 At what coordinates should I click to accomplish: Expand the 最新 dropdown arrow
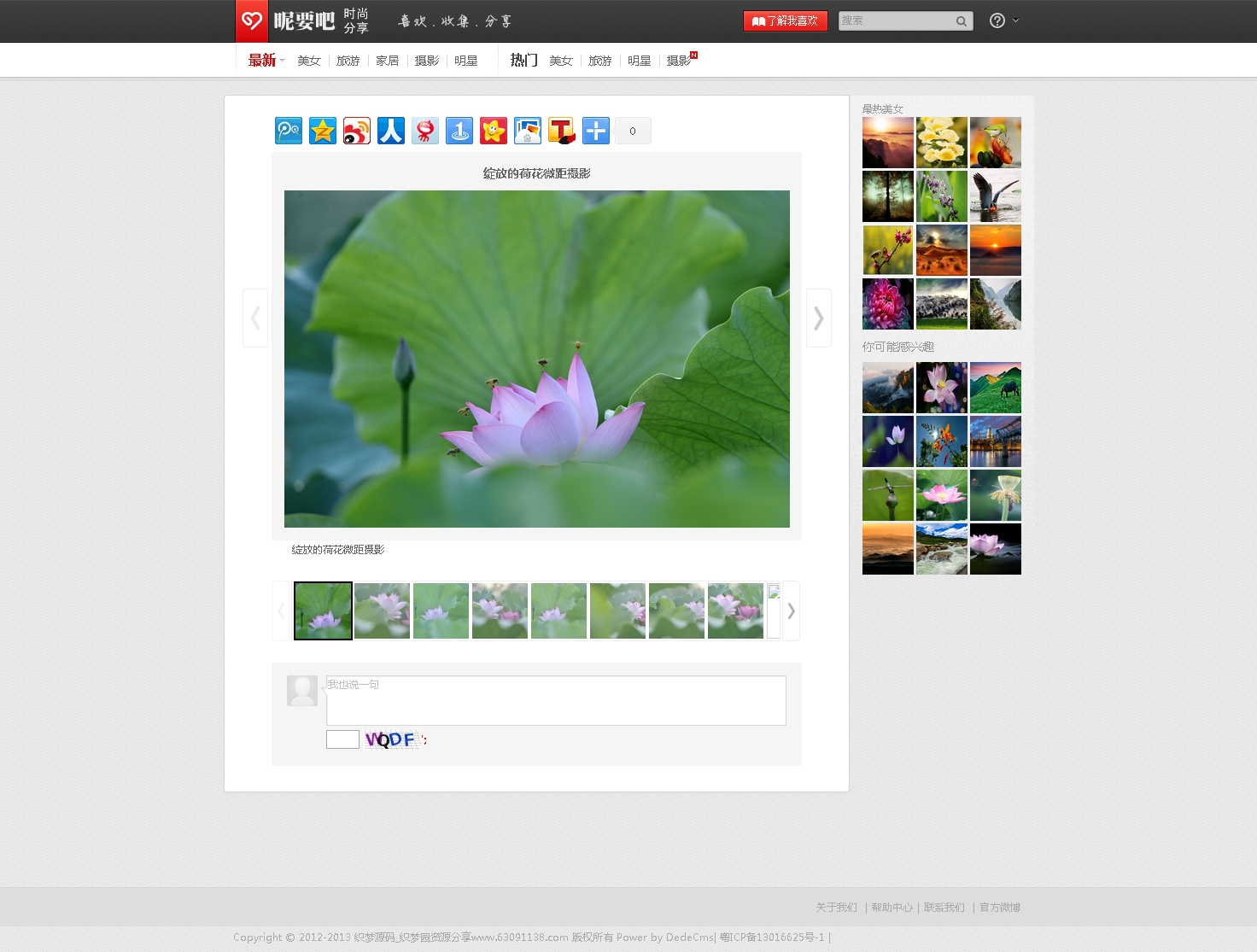[x=282, y=61]
